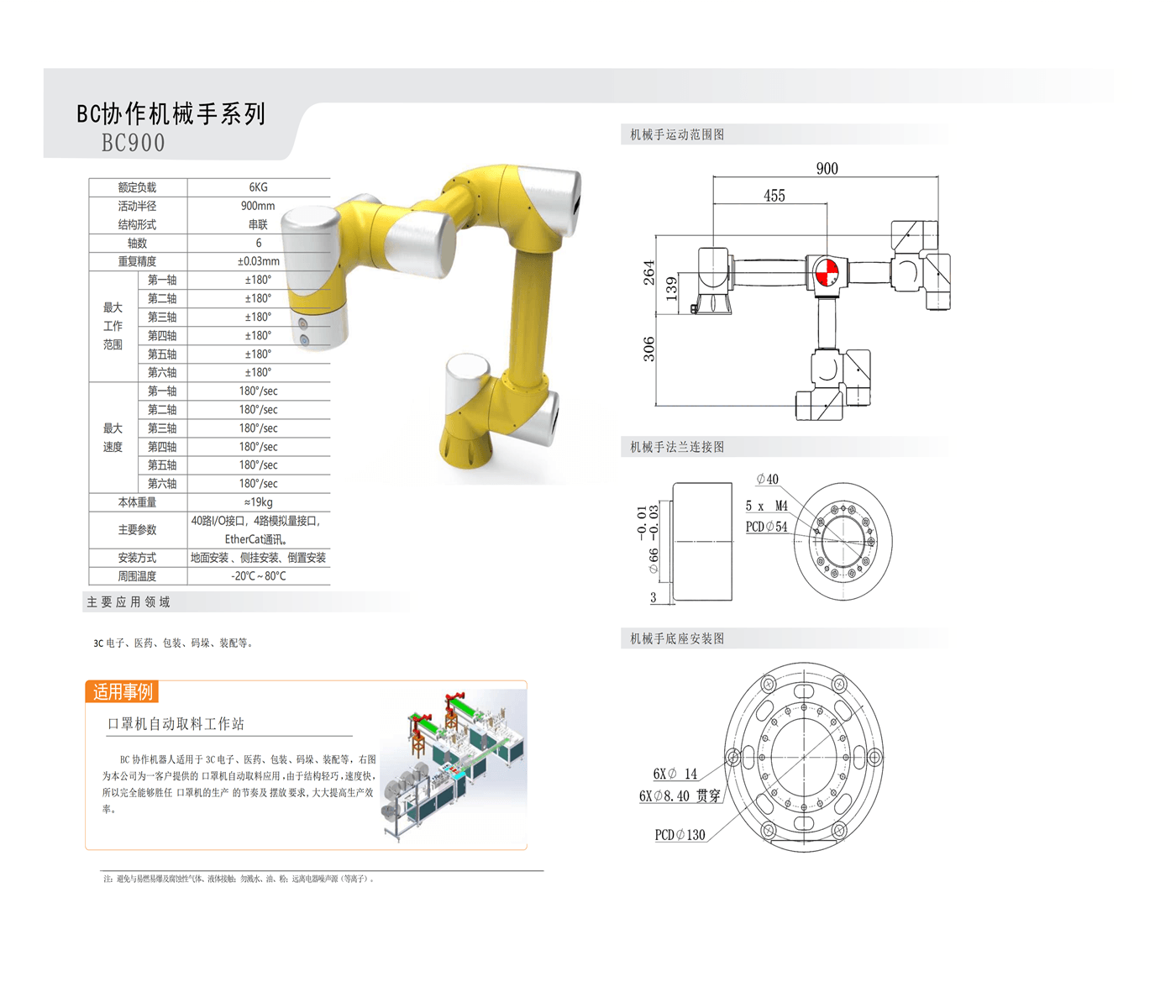Click "第三轴" in the working range group
The width and height of the screenshot is (1176, 1008).
pos(162,317)
